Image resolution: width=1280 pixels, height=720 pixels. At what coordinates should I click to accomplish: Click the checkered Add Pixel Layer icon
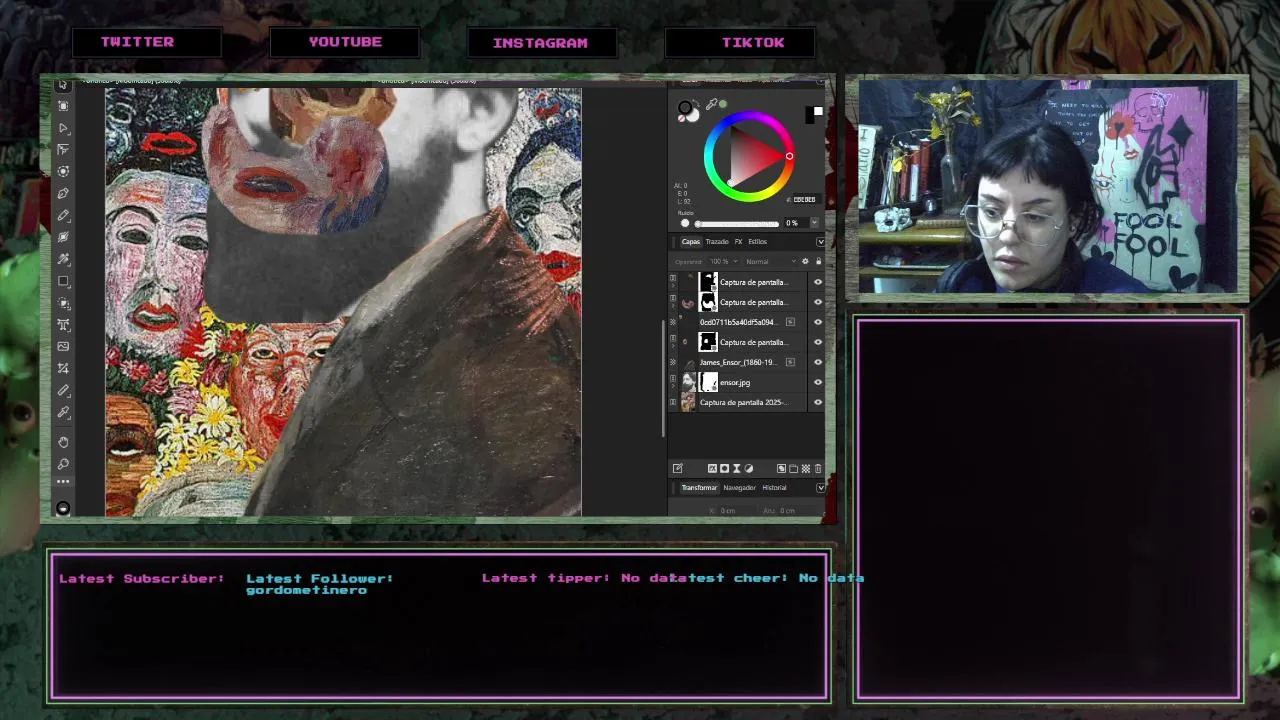pyautogui.click(x=806, y=468)
